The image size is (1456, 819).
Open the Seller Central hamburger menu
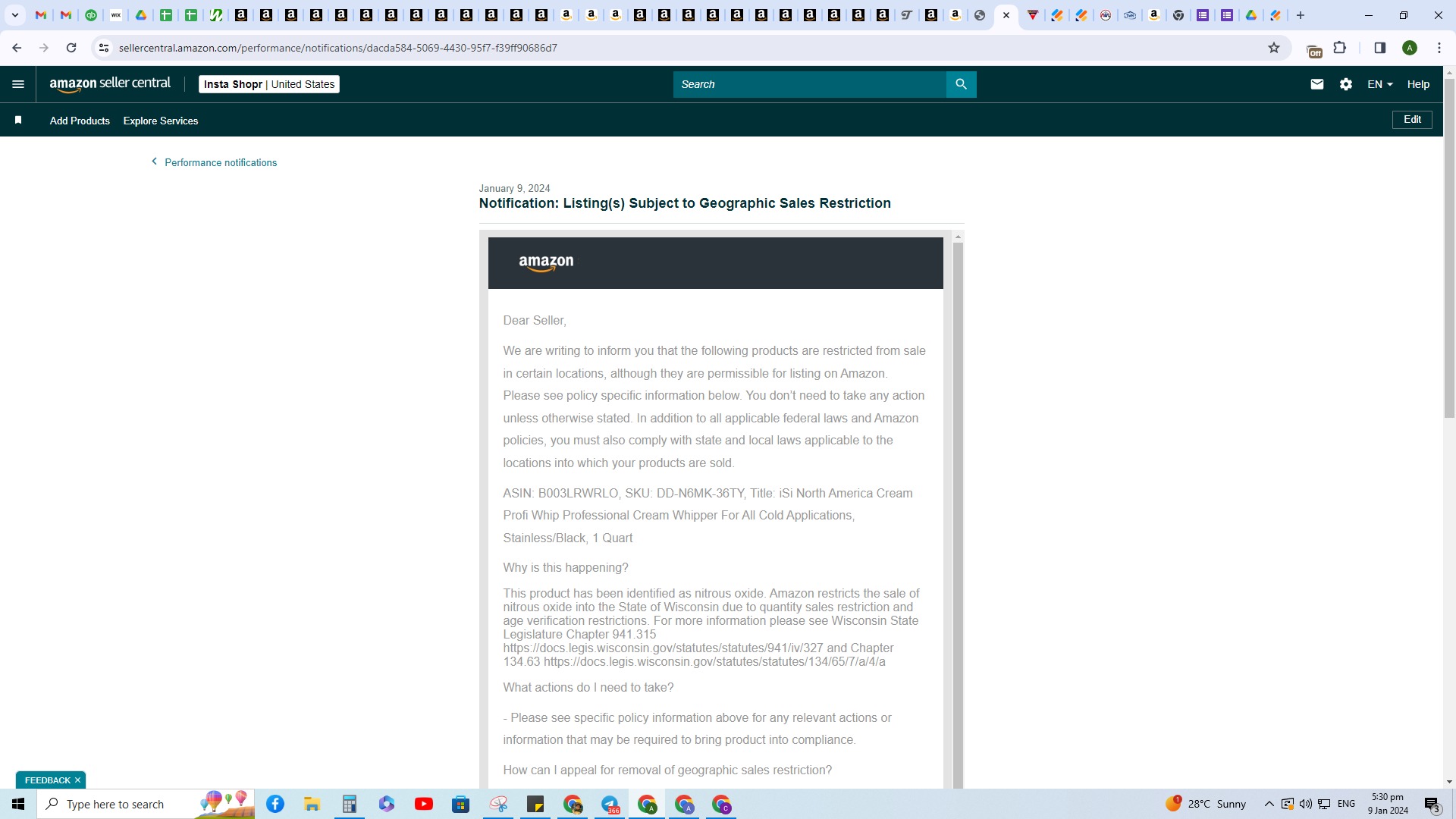(18, 84)
